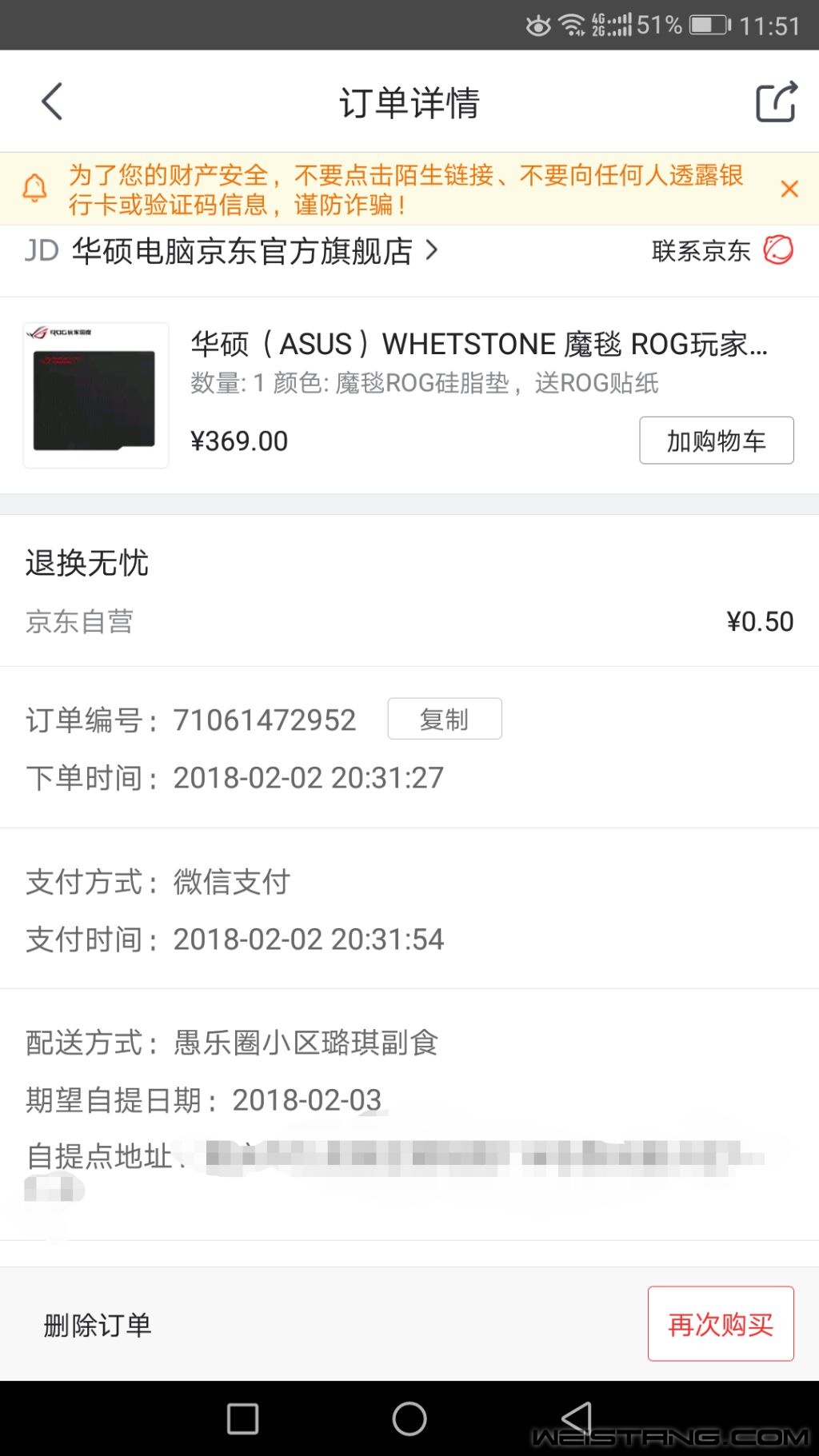The width and height of the screenshot is (819, 1456).
Task: Tap the Android recent apps square icon
Action: pos(242,1418)
